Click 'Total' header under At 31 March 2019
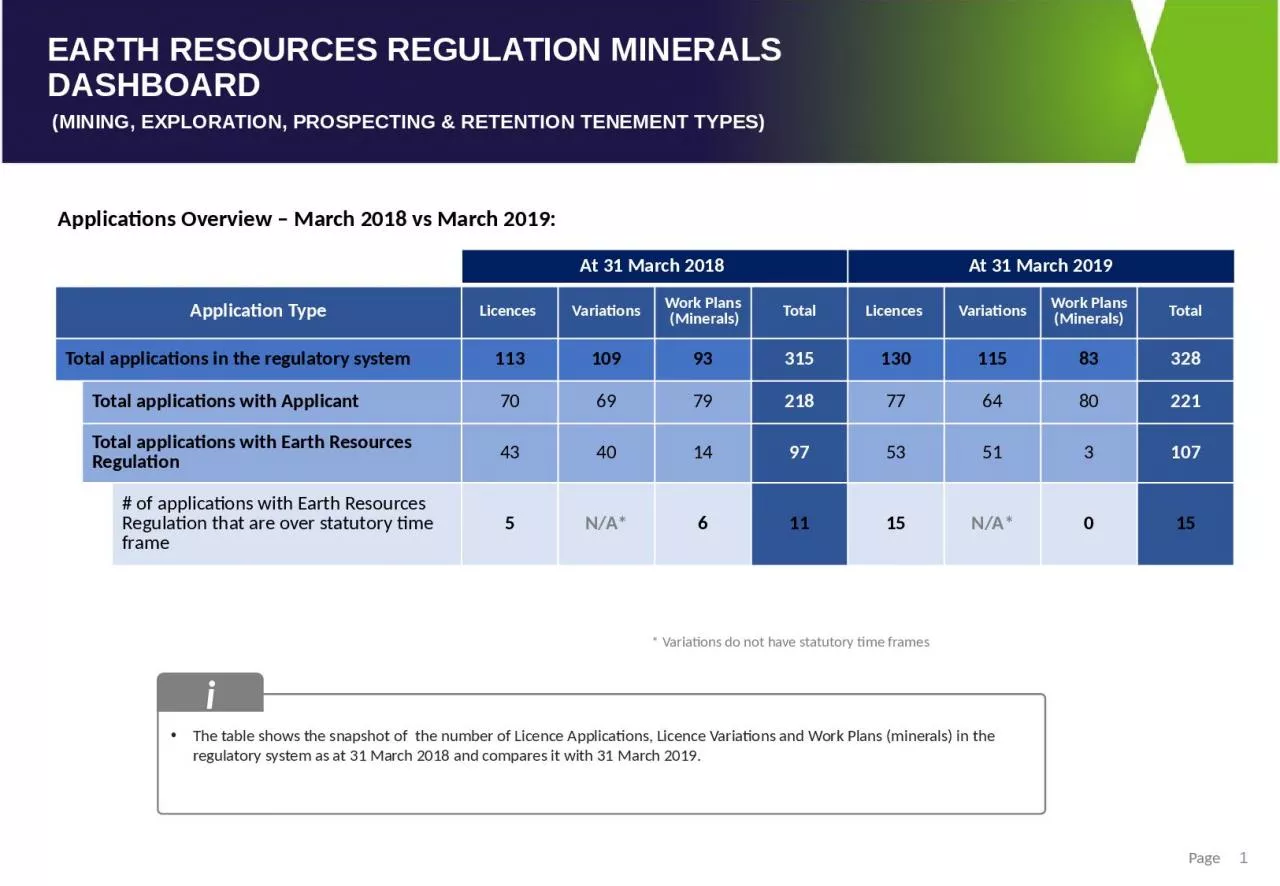This screenshot has width=1280, height=886. [x=1185, y=311]
